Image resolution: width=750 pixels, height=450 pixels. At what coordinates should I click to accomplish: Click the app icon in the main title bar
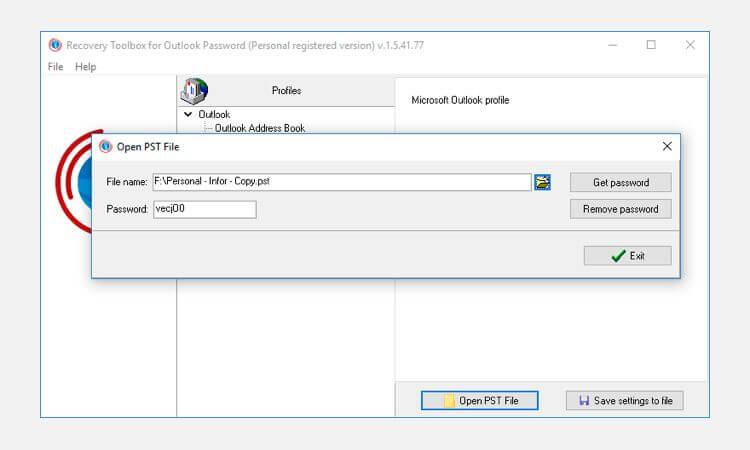(x=55, y=45)
